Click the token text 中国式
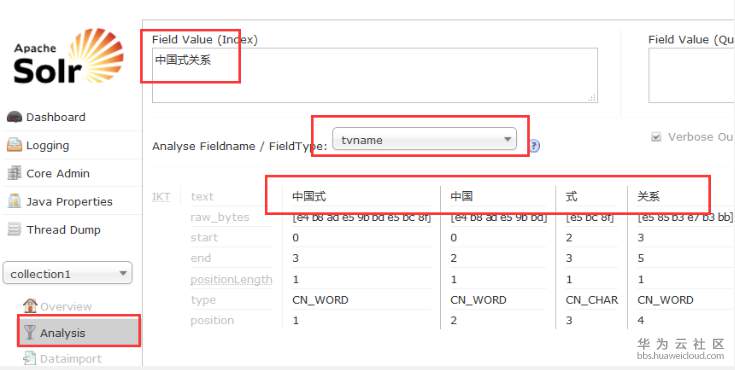This screenshot has width=735, height=370. click(x=309, y=196)
